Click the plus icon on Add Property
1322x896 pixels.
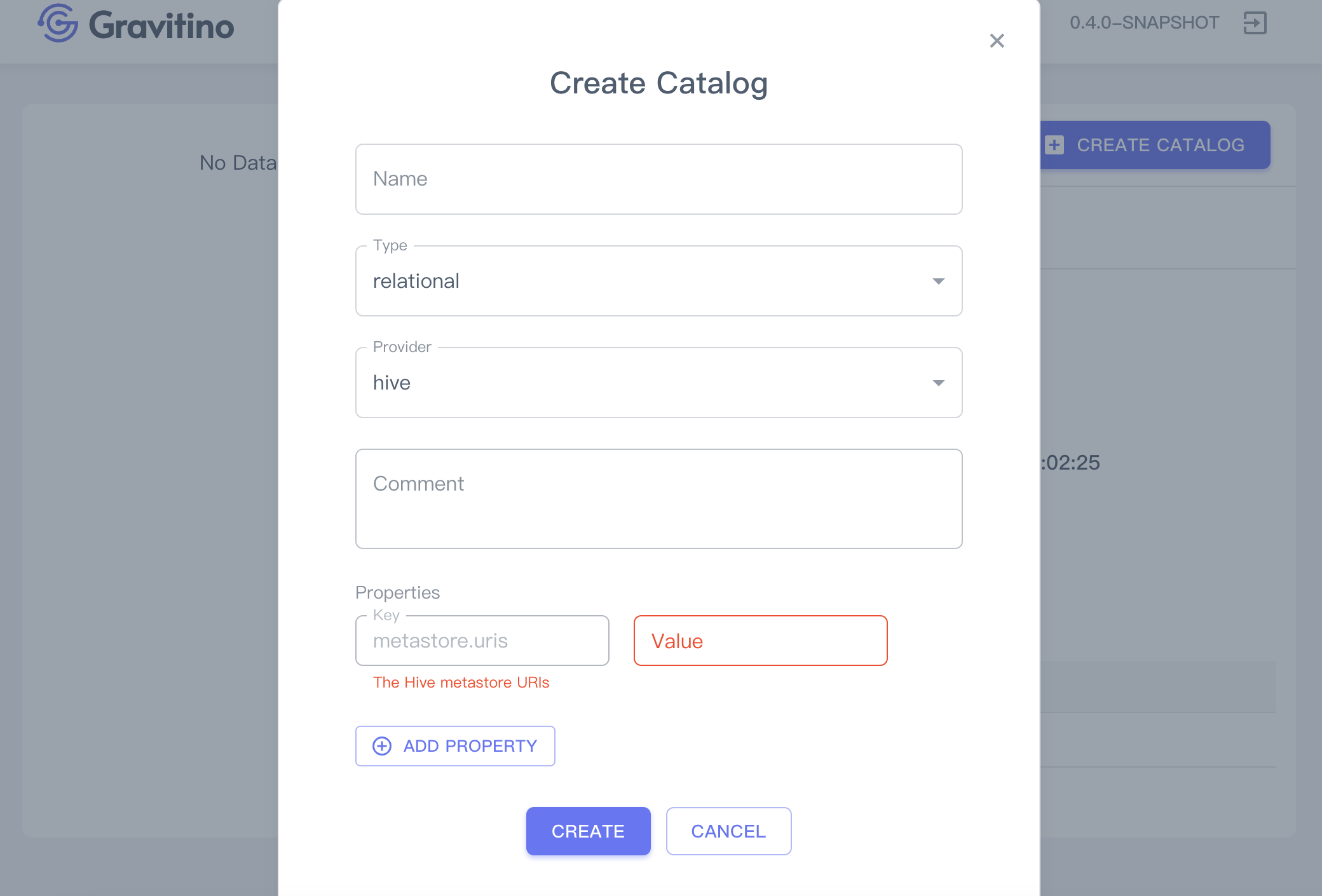click(x=382, y=746)
